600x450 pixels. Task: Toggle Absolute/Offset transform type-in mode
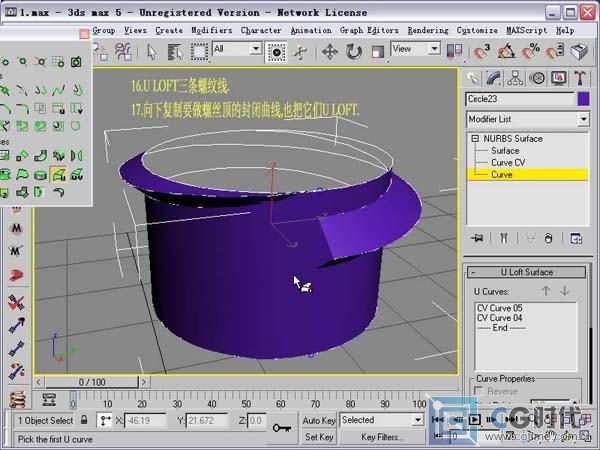(x=104, y=420)
